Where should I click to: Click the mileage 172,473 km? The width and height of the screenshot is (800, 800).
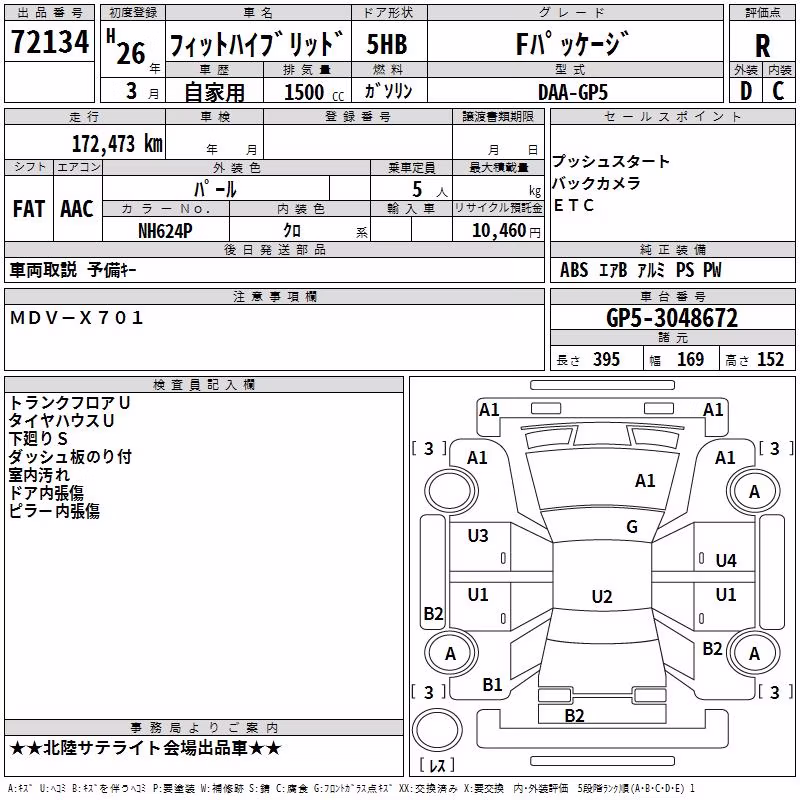coord(117,143)
